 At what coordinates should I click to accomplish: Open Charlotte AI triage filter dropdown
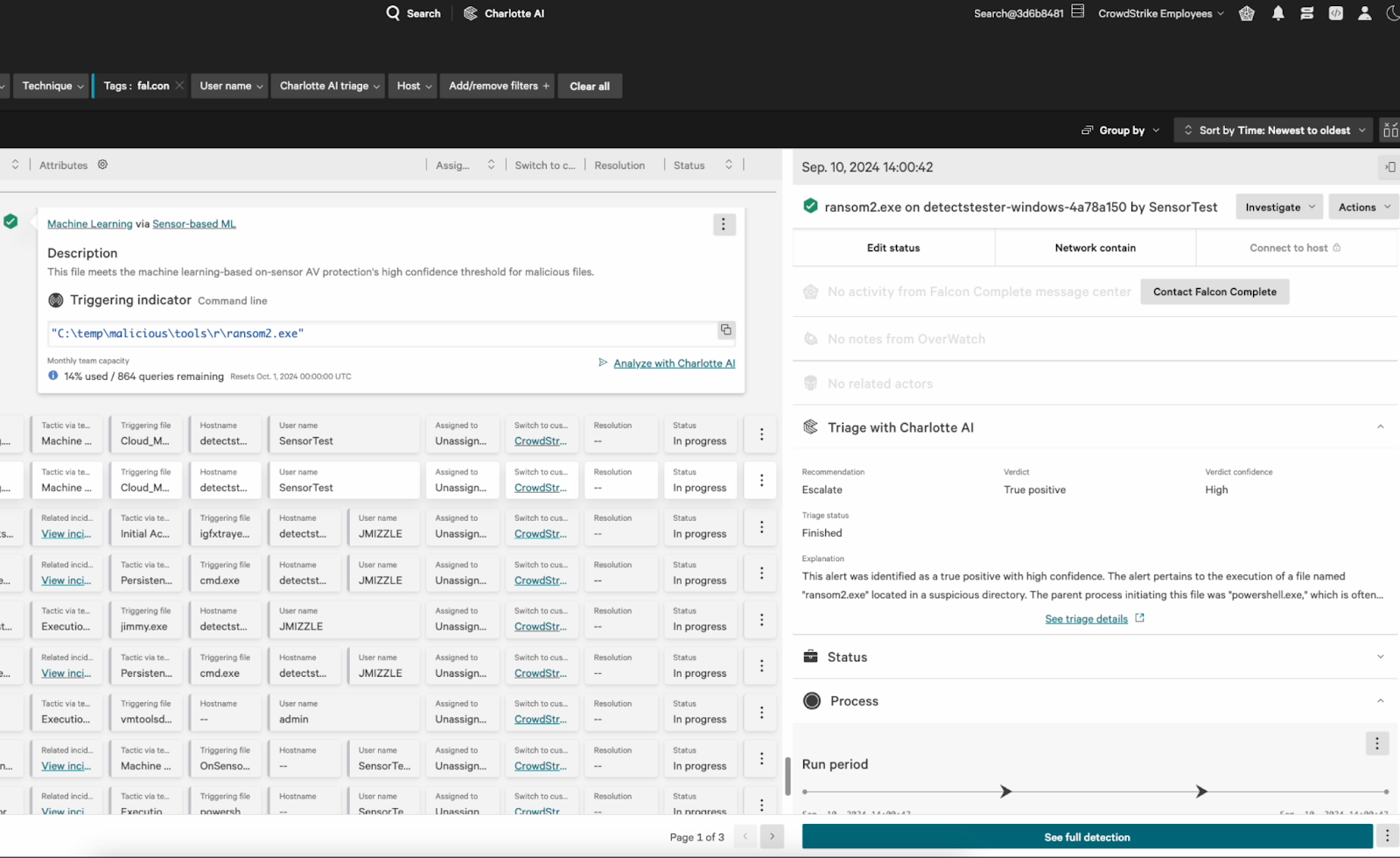[x=329, y=86]
